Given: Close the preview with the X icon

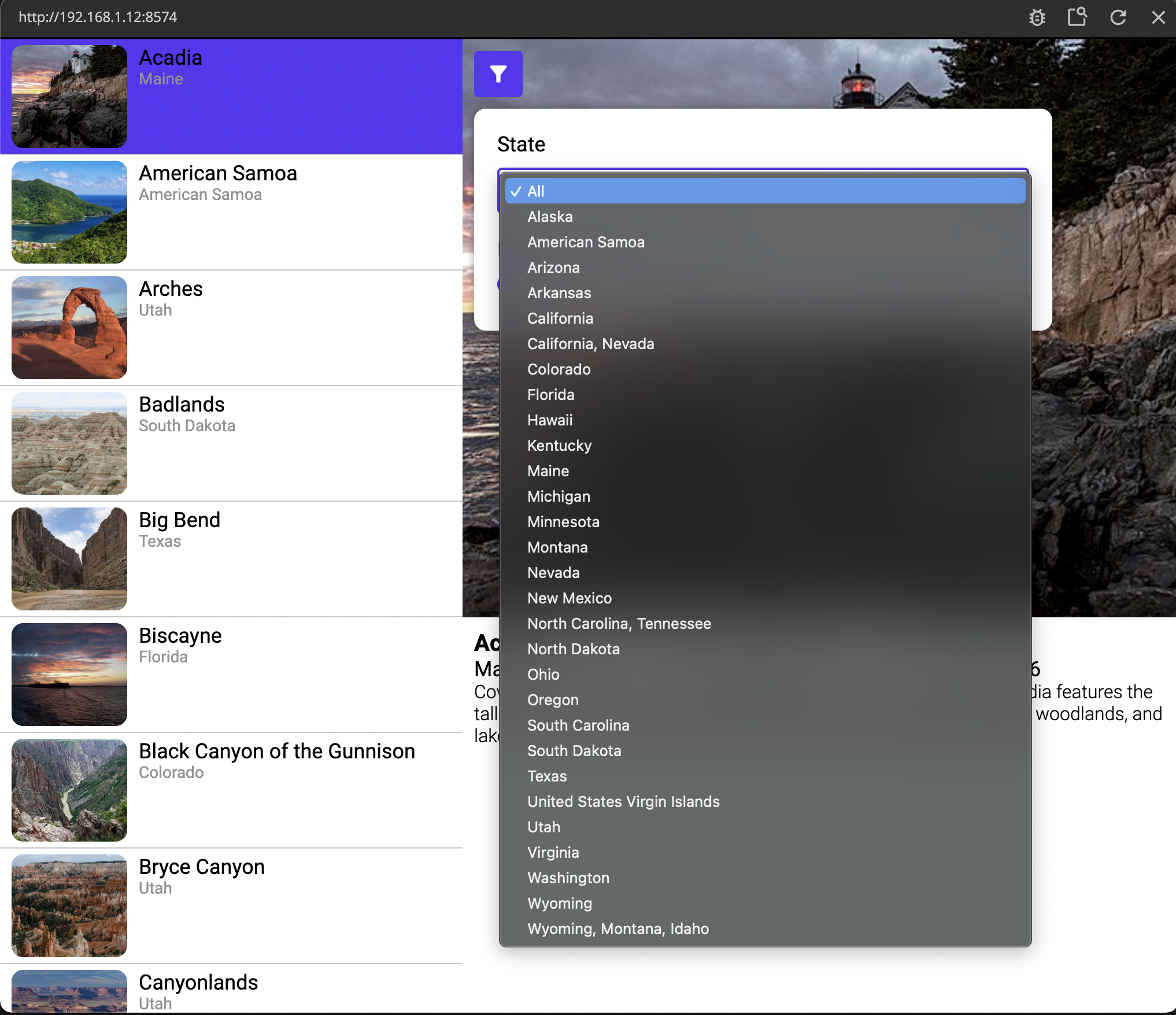Looking at the screenshot, I should click(1158, 17).
